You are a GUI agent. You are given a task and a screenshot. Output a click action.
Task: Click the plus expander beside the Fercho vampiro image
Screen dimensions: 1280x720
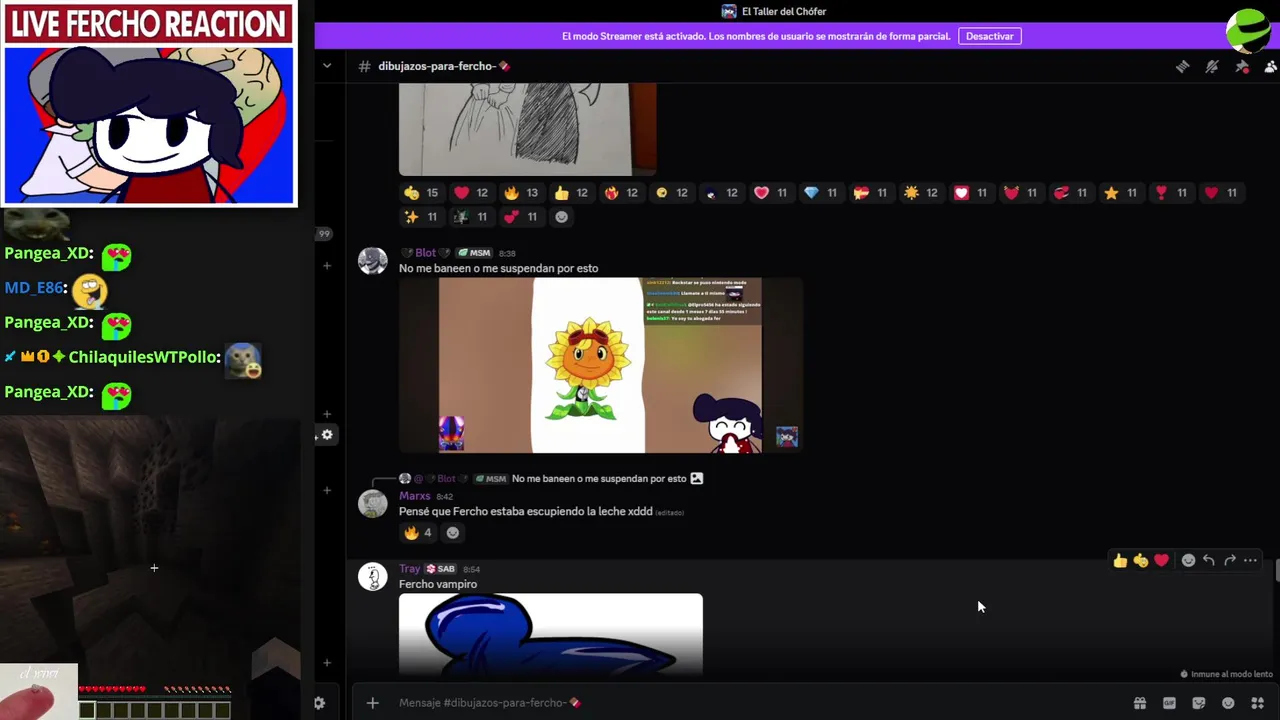327,663
